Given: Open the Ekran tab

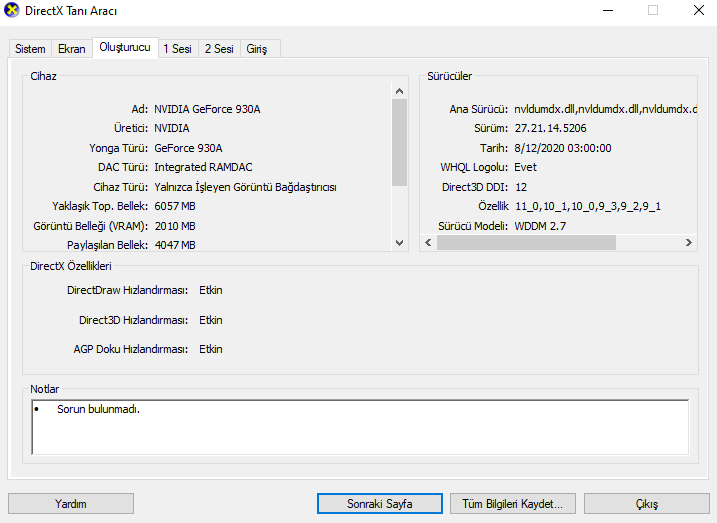Looking at the screenshot, I should 72,49.
